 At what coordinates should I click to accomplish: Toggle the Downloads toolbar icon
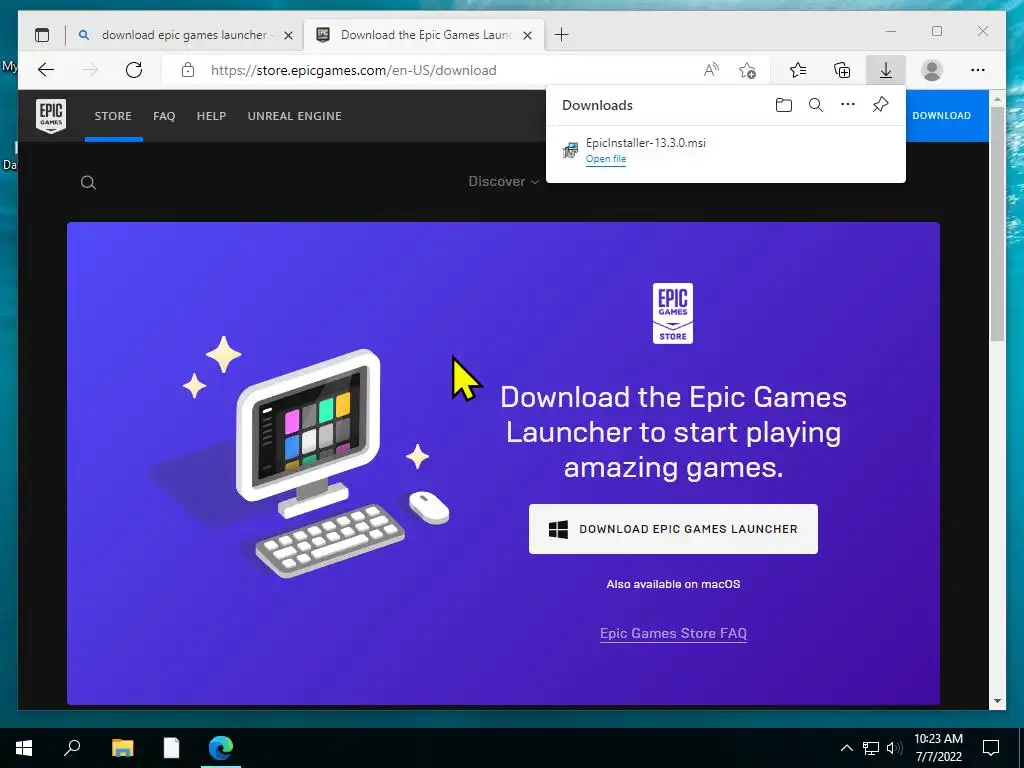pyautogui.click(x=886, y=70)
